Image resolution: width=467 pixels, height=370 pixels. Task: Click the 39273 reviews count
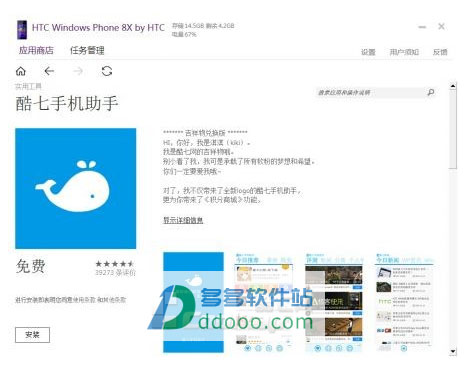(115, 273)
